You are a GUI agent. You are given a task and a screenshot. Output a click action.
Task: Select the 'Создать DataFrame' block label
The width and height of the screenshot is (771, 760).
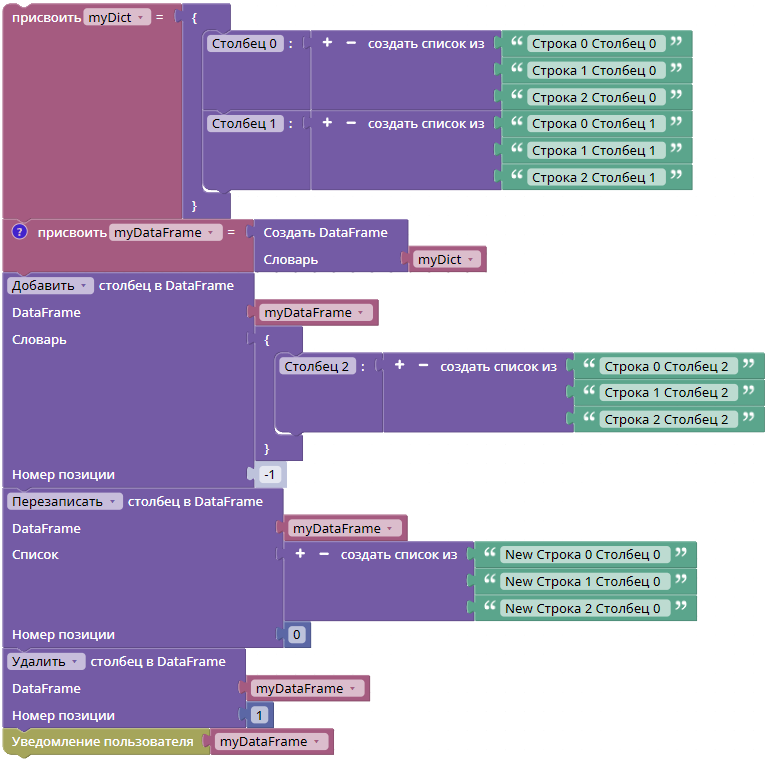click(326, 233)
